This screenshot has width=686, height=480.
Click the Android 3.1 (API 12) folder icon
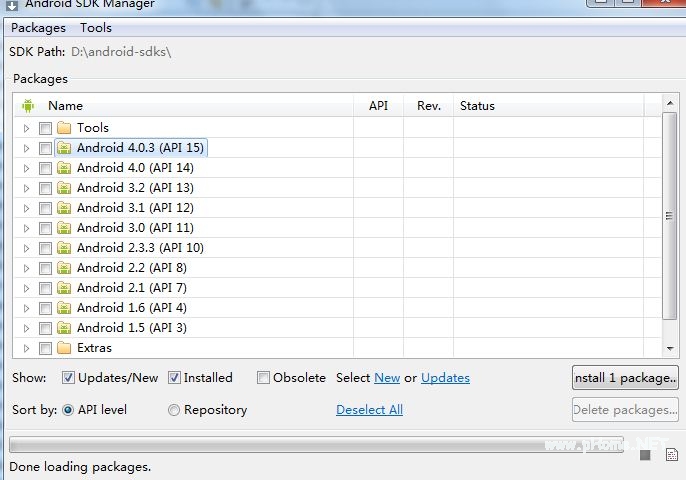pos(64,208)
